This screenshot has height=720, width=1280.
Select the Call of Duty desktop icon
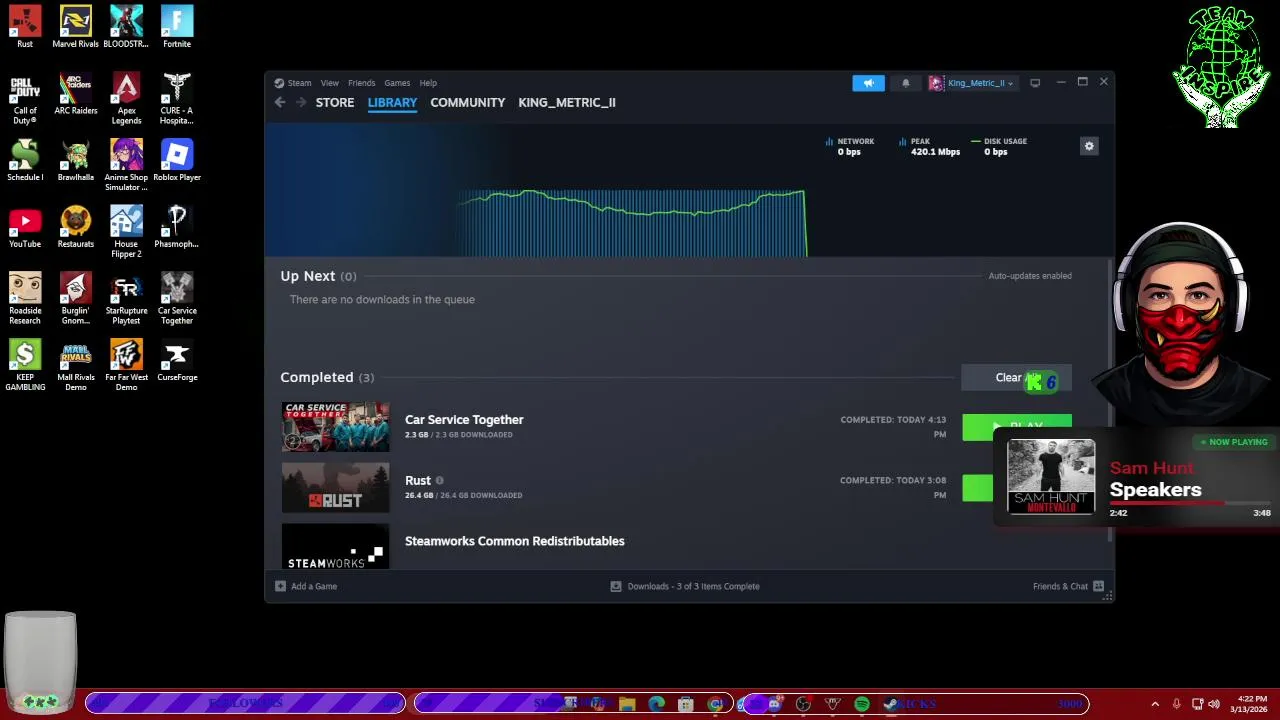point(25,99)
